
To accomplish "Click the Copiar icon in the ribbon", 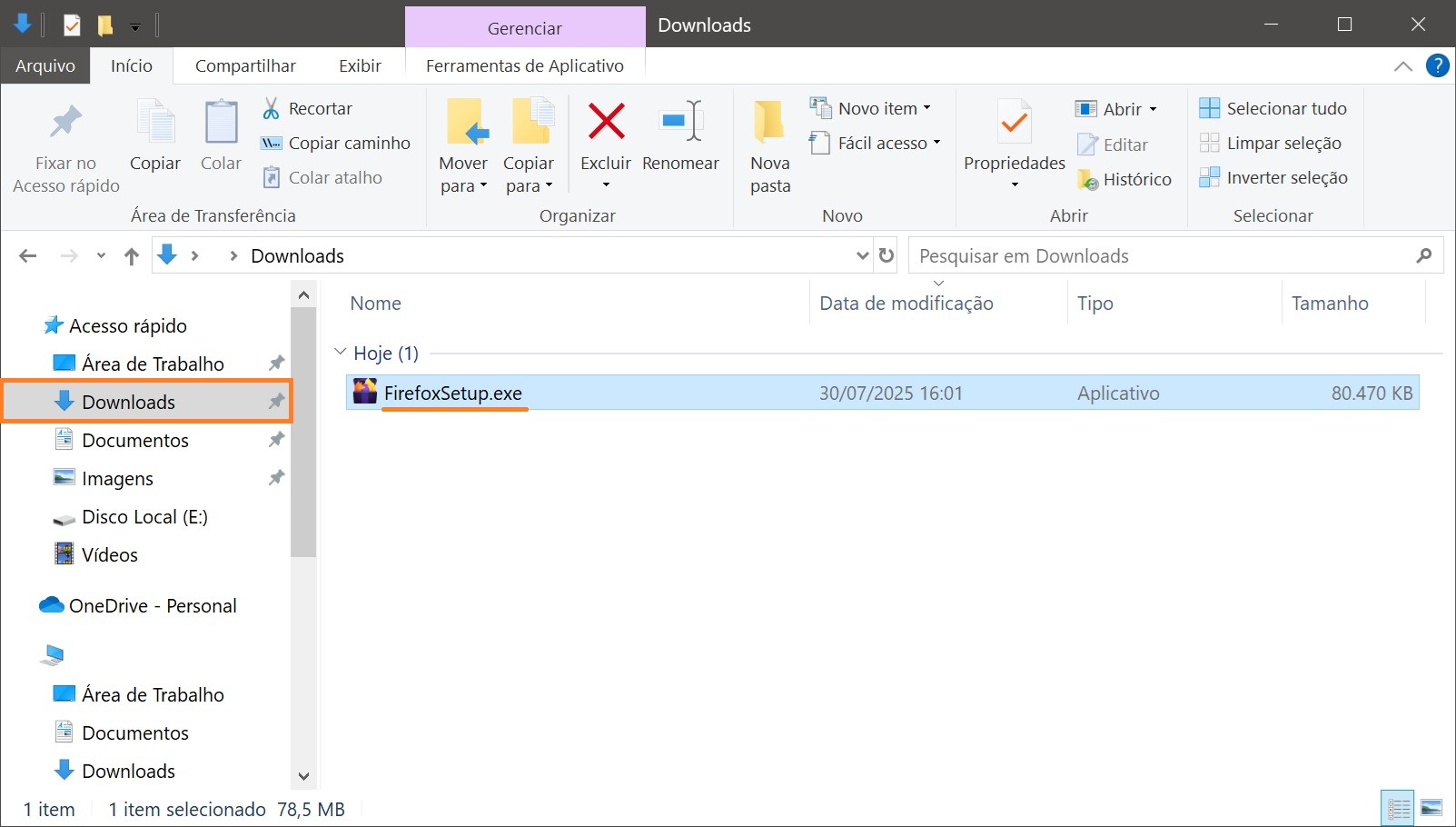I will (x=156, y=122).
